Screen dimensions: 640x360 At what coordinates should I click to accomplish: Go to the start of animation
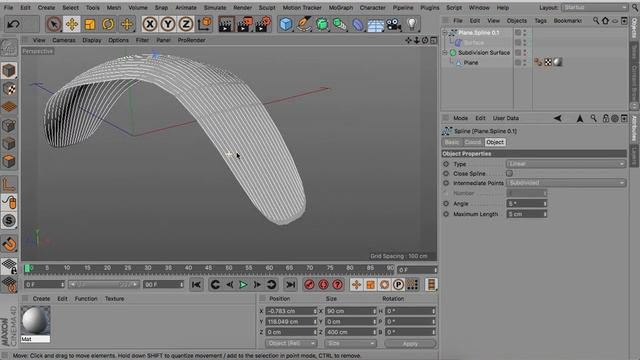tap(196, 284)
